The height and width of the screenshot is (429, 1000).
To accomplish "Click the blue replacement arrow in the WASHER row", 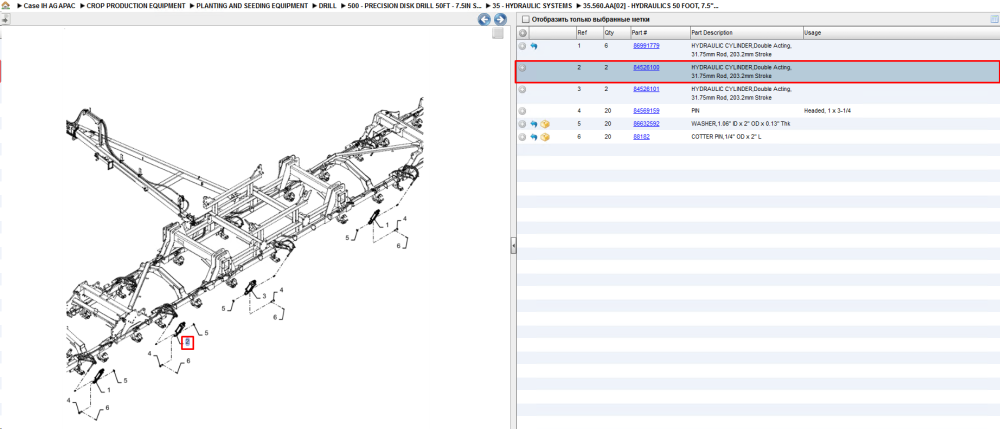I will point(534,124).
